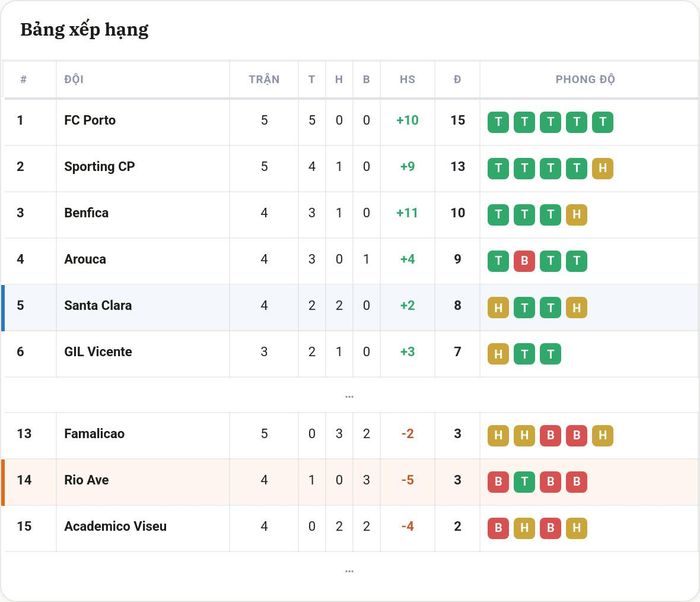Screen dimensions: 700x602
Task: Expand hidden rows below Academico Viseu
Action: click(349, 571)
